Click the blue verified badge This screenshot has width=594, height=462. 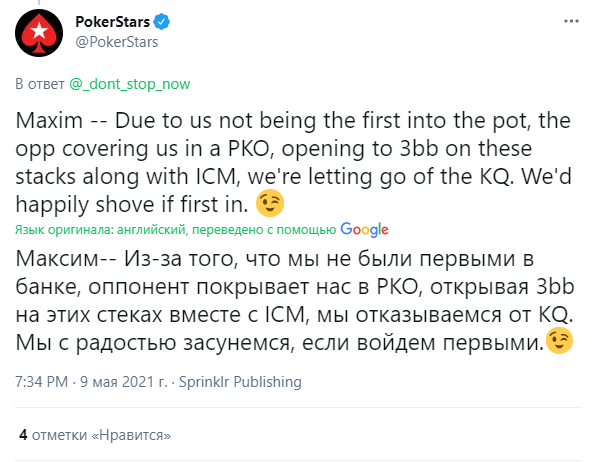161,22
